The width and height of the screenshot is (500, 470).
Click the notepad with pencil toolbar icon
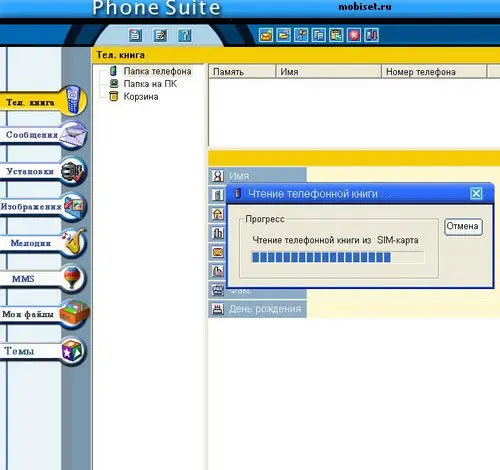tap(160, 35)
